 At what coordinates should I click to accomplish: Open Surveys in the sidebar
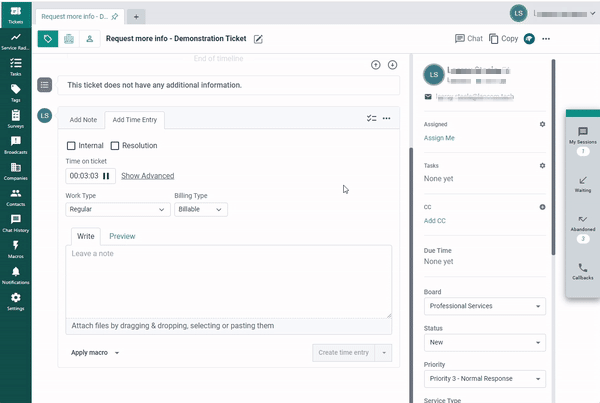tap(16, 119)
